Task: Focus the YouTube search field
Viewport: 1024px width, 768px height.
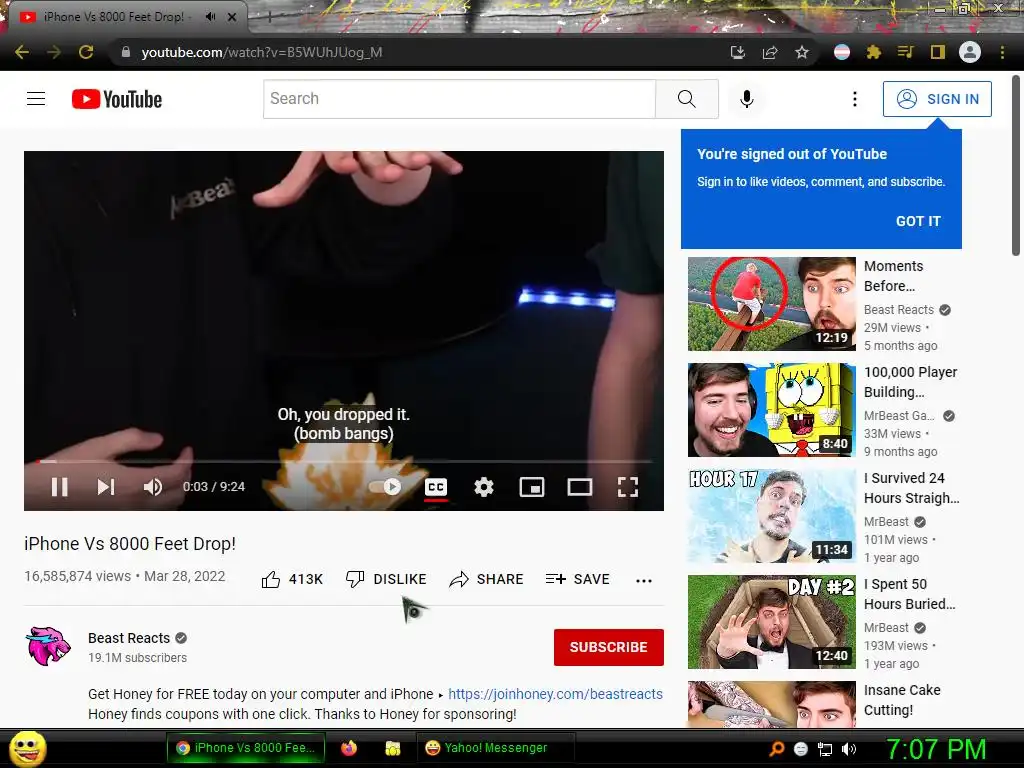Action: [459, 99]
